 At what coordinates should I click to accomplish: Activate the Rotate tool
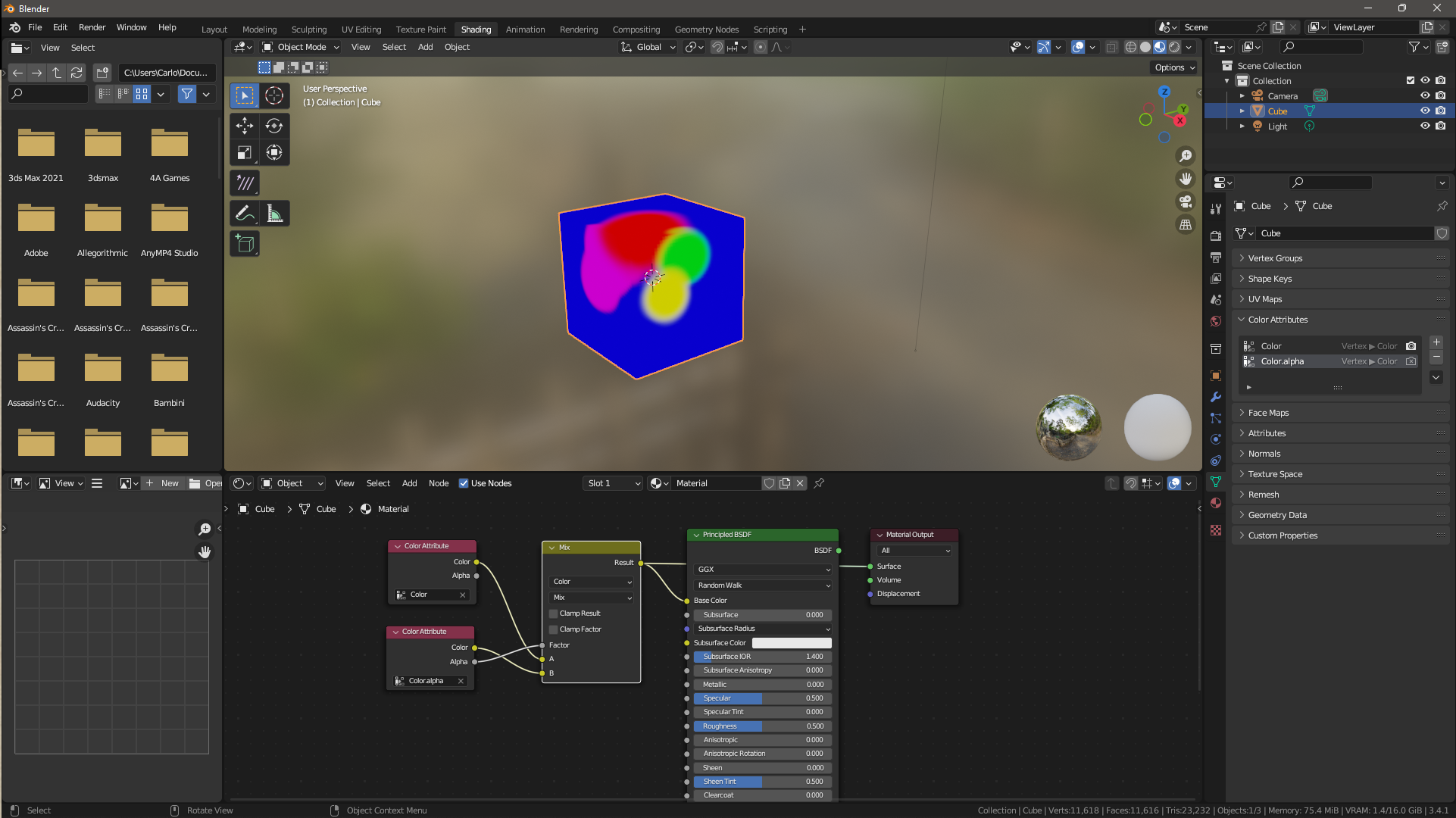coord(274,126)
